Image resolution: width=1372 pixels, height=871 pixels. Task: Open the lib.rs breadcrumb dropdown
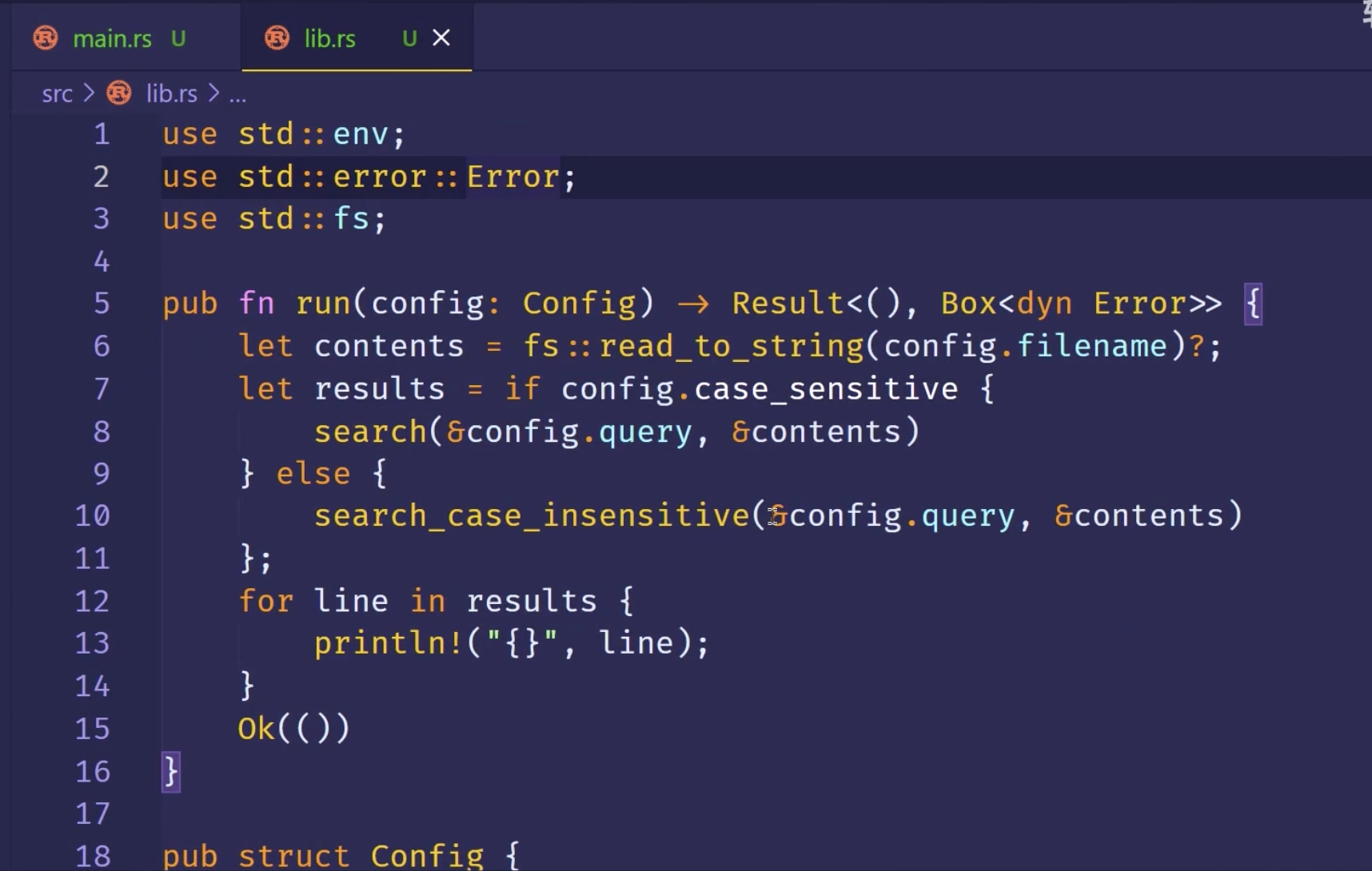click(x=171, y=94)
